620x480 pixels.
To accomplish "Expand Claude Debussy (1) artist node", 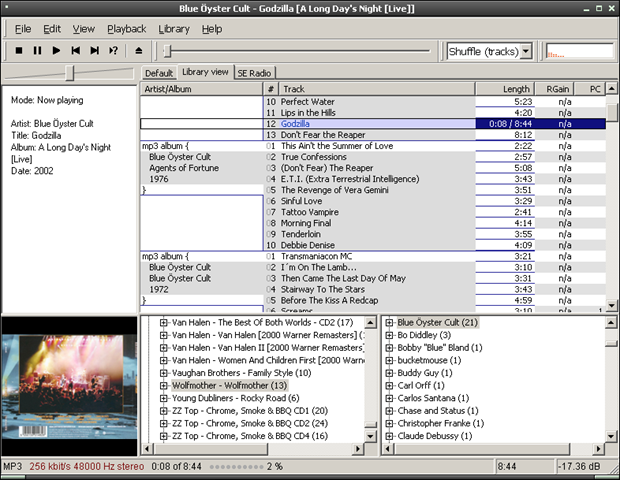I will [389, 436].
